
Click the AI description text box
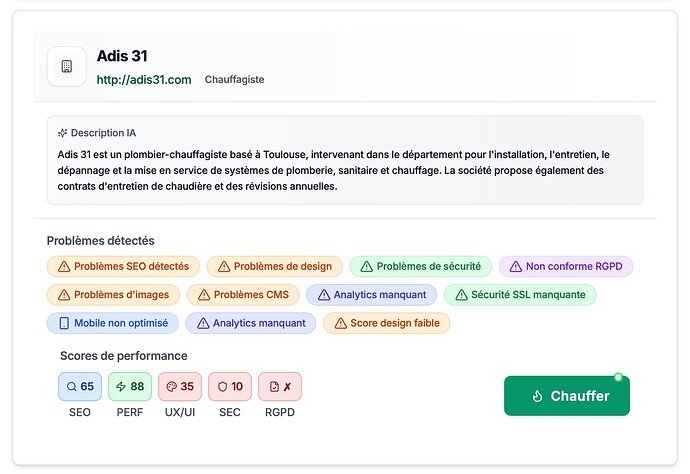[x=345, y=170]
